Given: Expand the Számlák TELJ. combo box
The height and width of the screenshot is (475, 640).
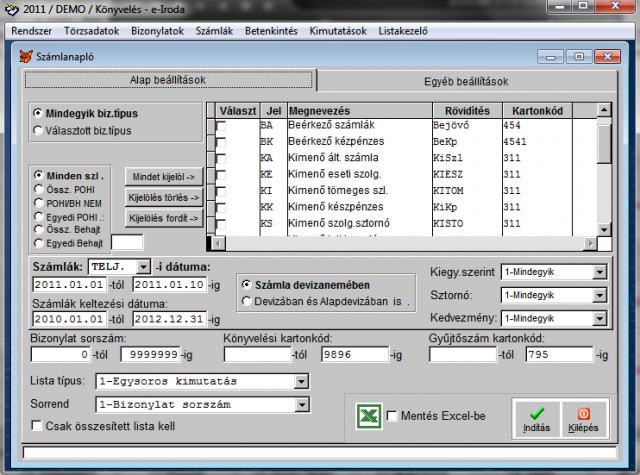Looking at the screenshot, I should 143,267.
